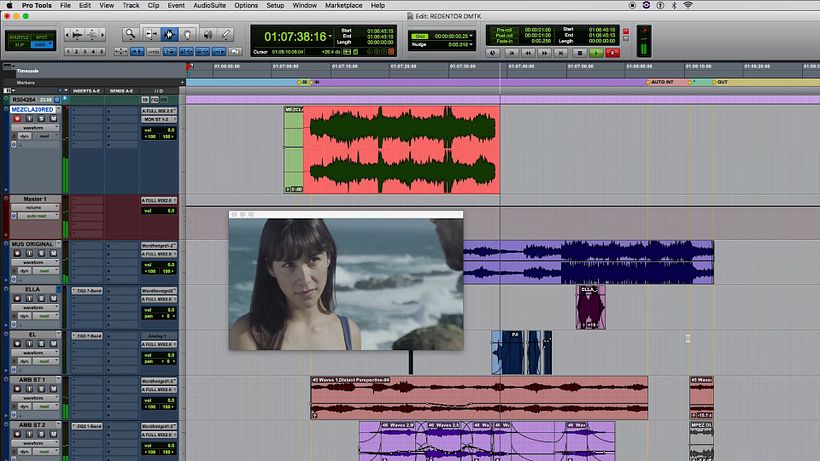
Task: Select the Scrubber speaker tool
Action: click(208, 34)
